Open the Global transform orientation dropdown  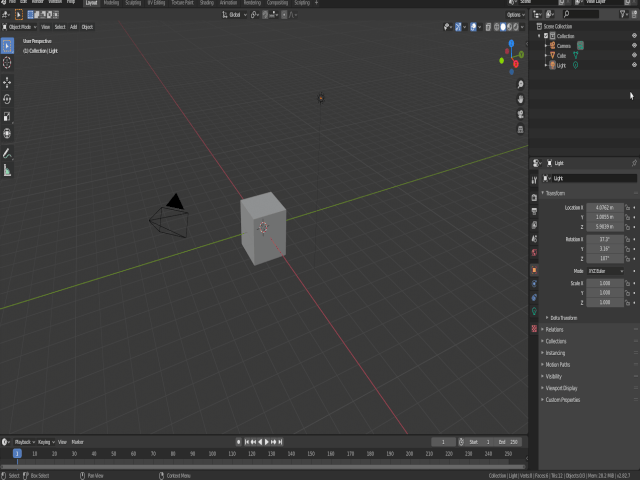coord(235,15)
